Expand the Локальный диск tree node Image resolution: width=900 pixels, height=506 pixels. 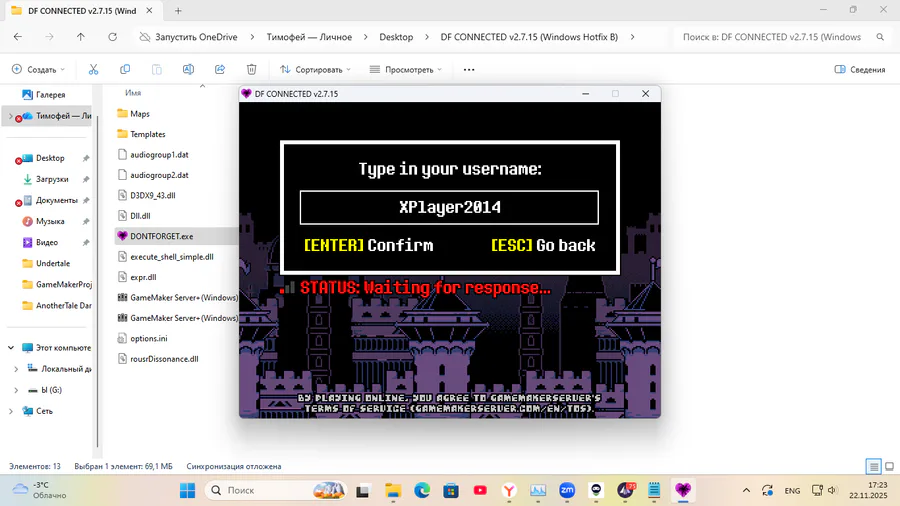(x=16, y=369)
